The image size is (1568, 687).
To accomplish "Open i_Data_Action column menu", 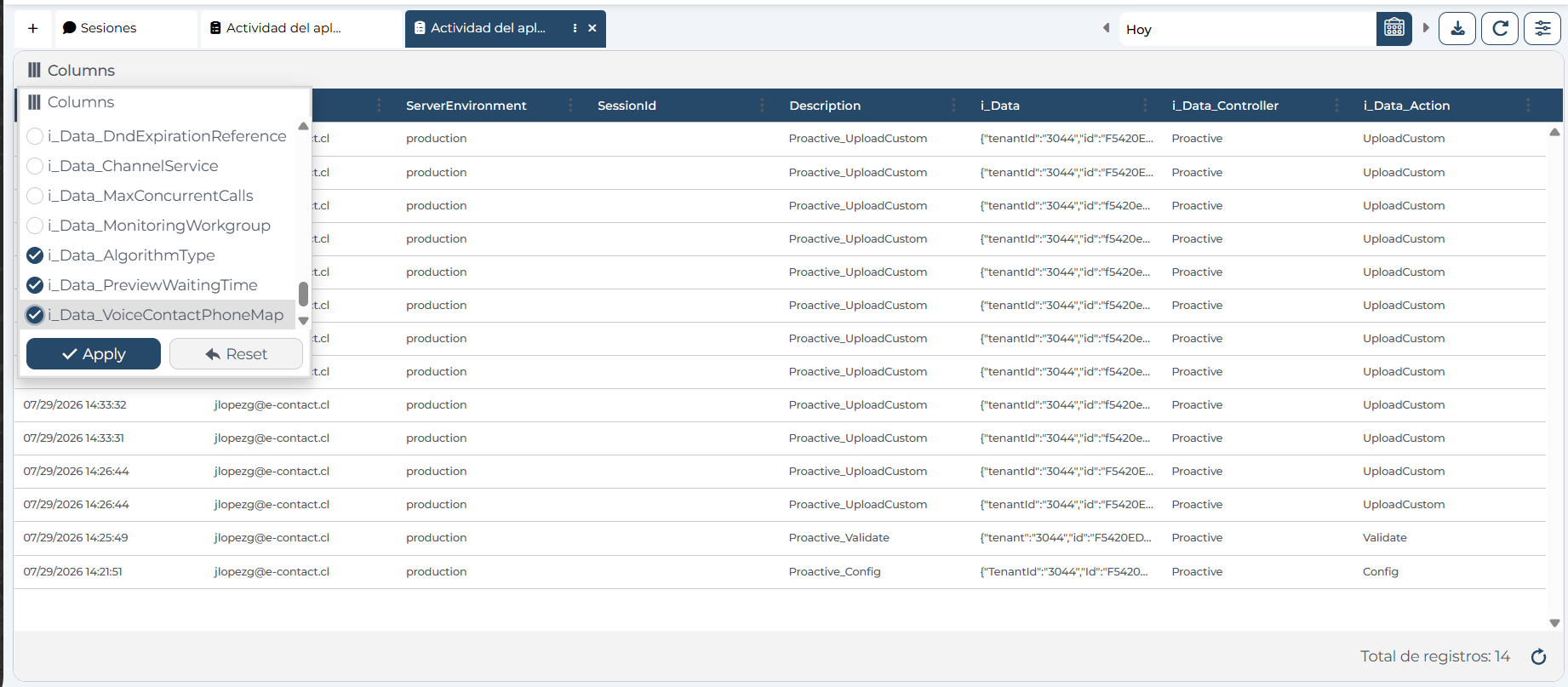I will coord(1528,106).
